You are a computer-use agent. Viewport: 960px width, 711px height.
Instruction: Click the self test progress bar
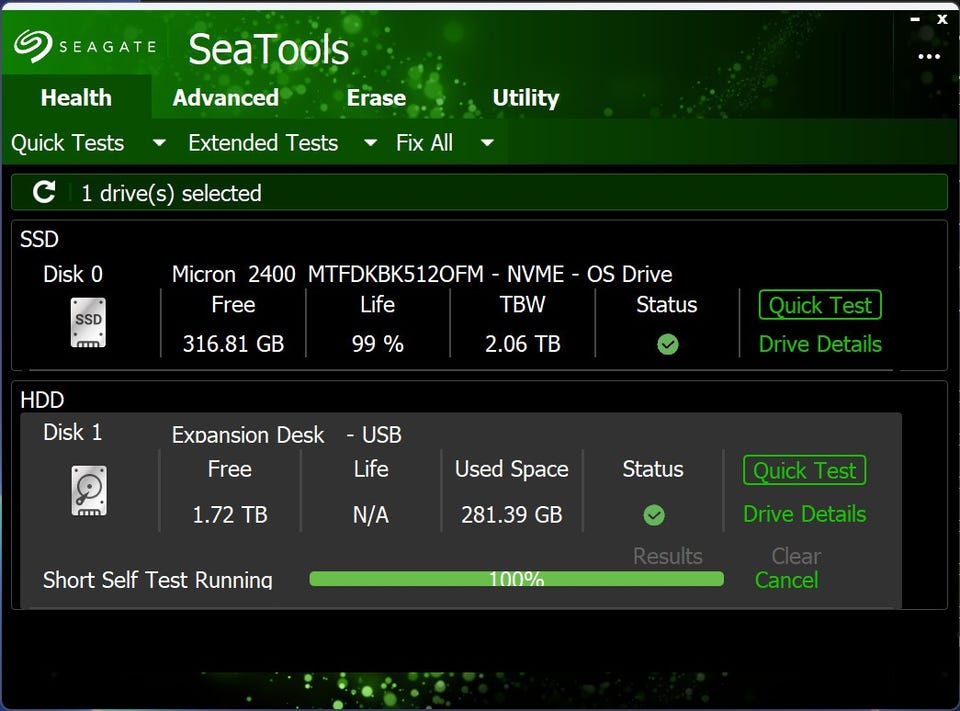tap(516, 579)
